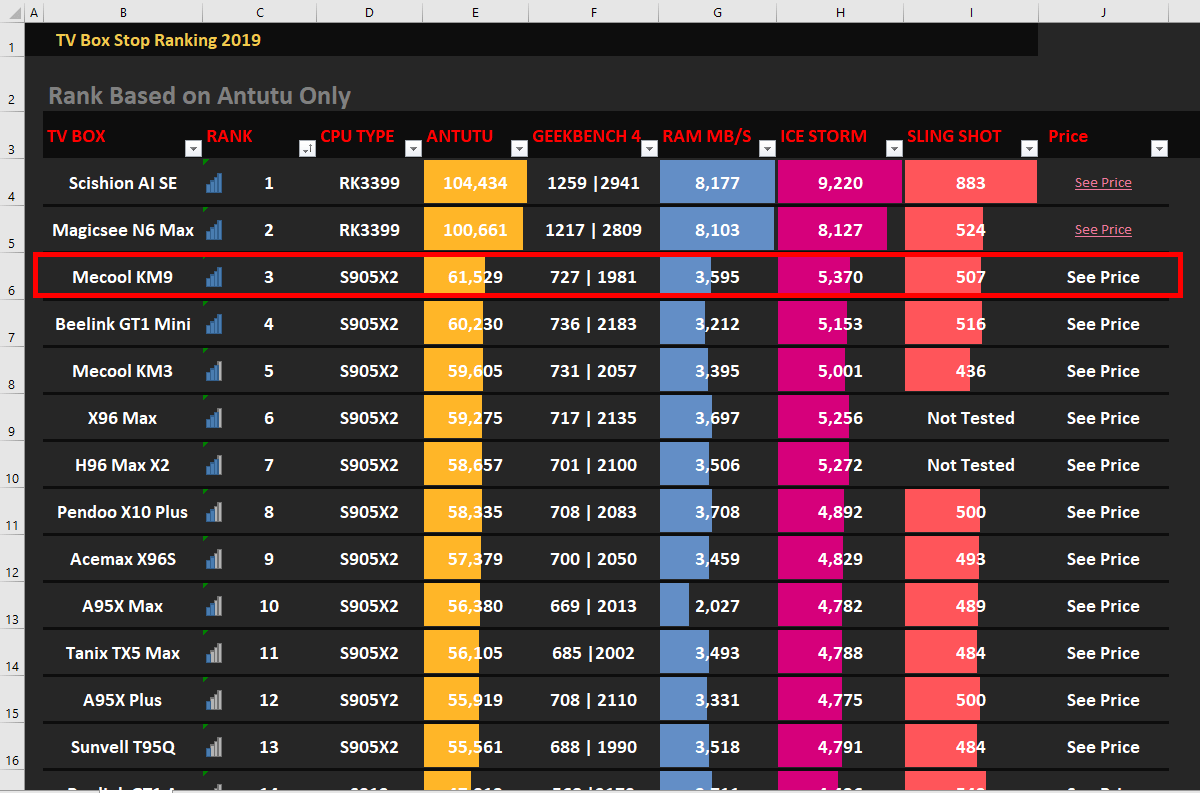Open the SLING SHOT filter dropdown
Image resolution: width=1200 pixels, height=793 pixels.
click(x=1029, y=149)
